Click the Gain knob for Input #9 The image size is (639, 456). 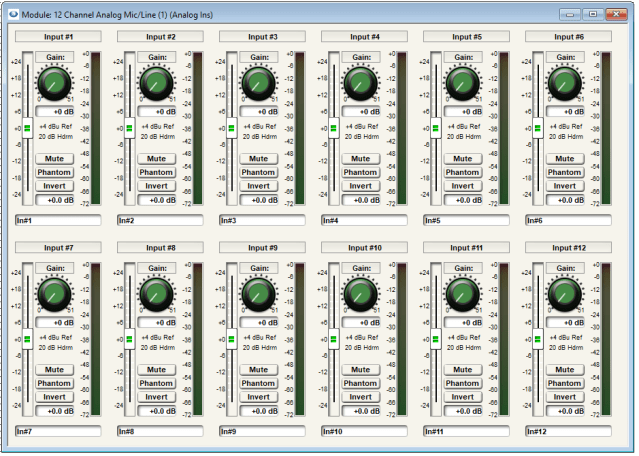pyautogui.click(x=258, y=293)
